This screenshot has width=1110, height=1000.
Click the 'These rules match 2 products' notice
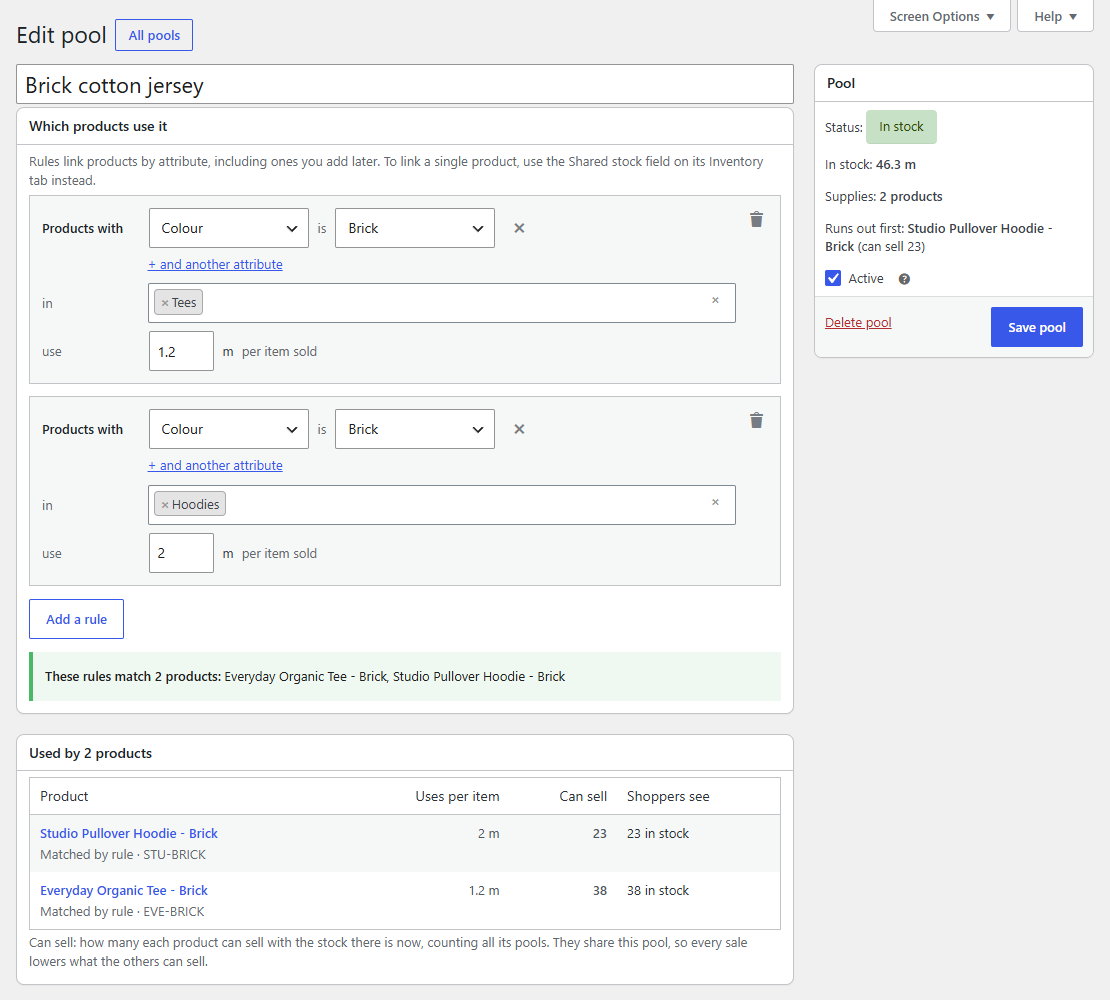pos(405,677)
